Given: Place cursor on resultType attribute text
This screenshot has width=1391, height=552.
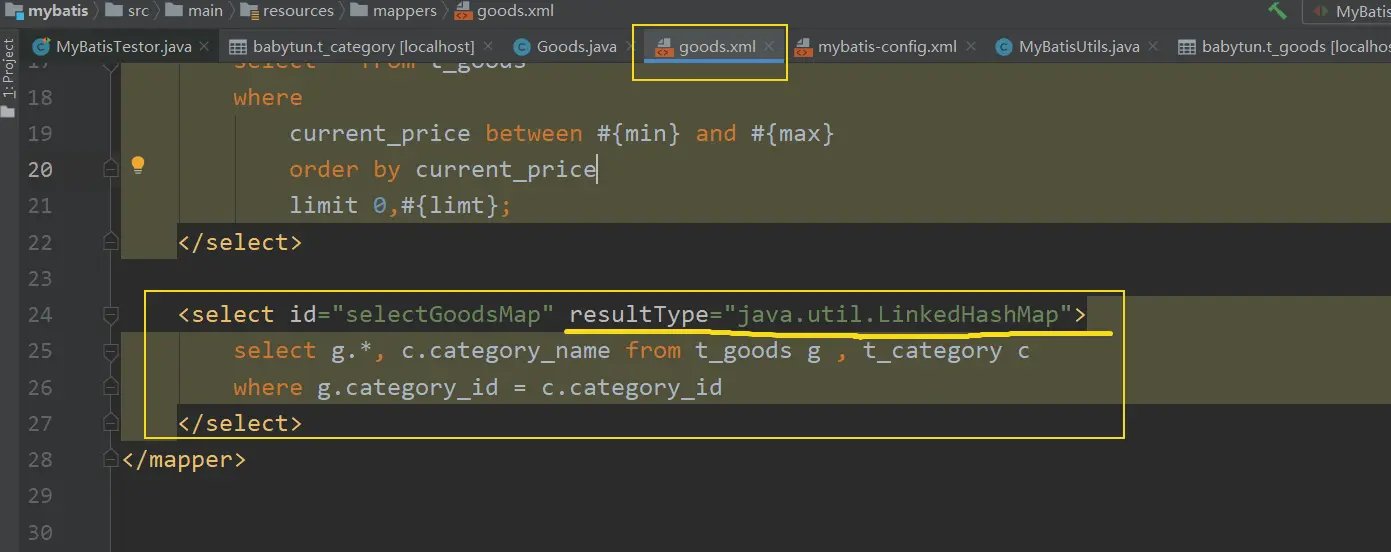Looking at the screenshot, I should pyautogui.click(x=639, y=315).
